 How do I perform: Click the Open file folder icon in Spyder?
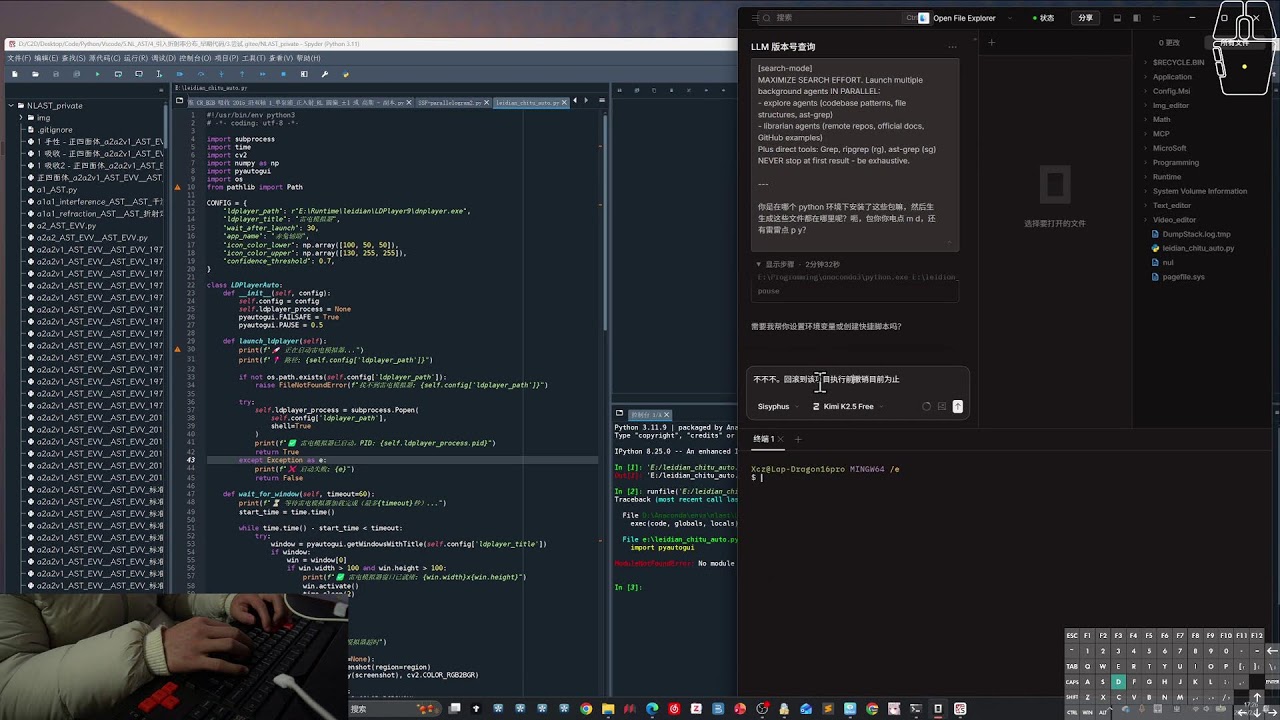(x=35, y=74)
